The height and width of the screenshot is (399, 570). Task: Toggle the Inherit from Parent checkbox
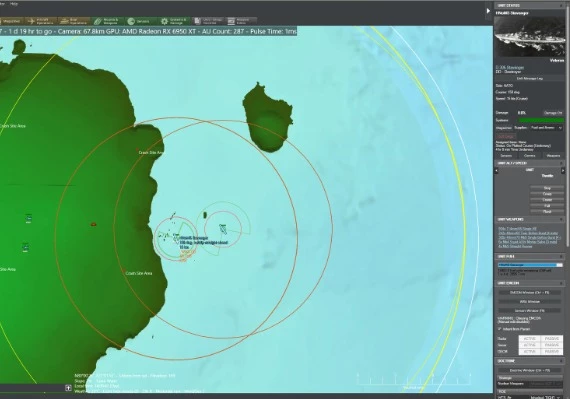tap(500, 329)
